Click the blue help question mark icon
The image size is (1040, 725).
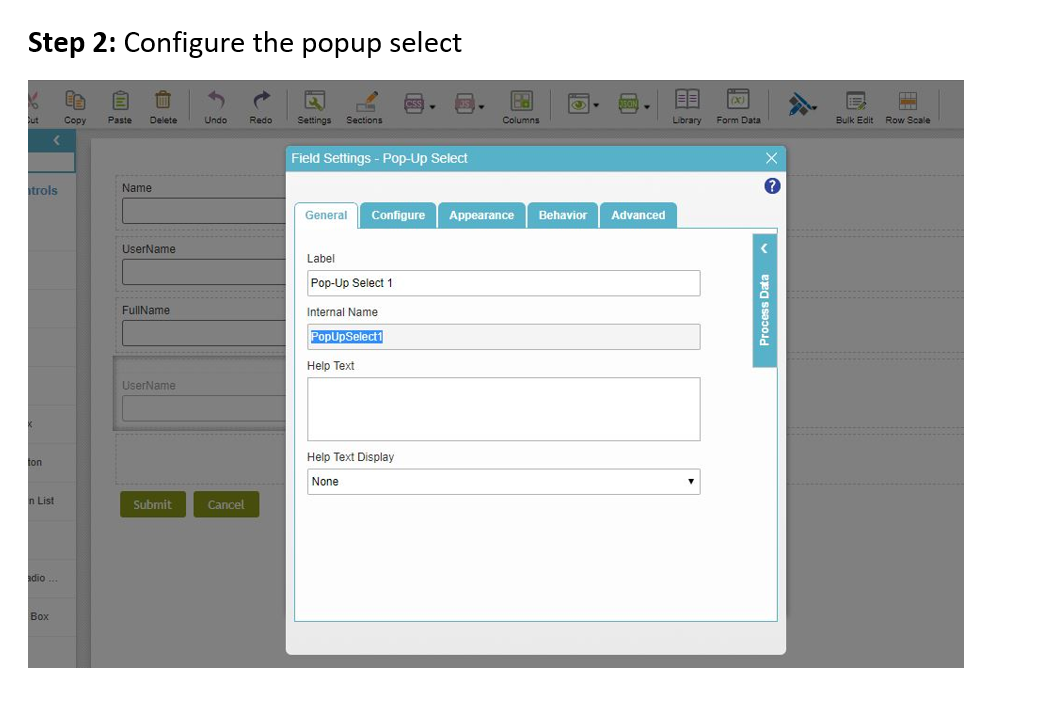point(771,186)
